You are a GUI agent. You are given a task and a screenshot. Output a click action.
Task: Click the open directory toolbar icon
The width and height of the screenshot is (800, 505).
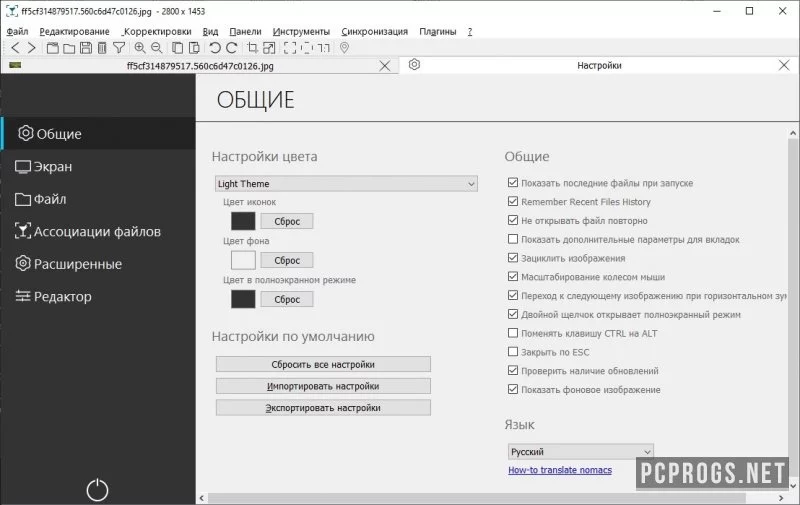pyautogui.click(x=53, y=48)
